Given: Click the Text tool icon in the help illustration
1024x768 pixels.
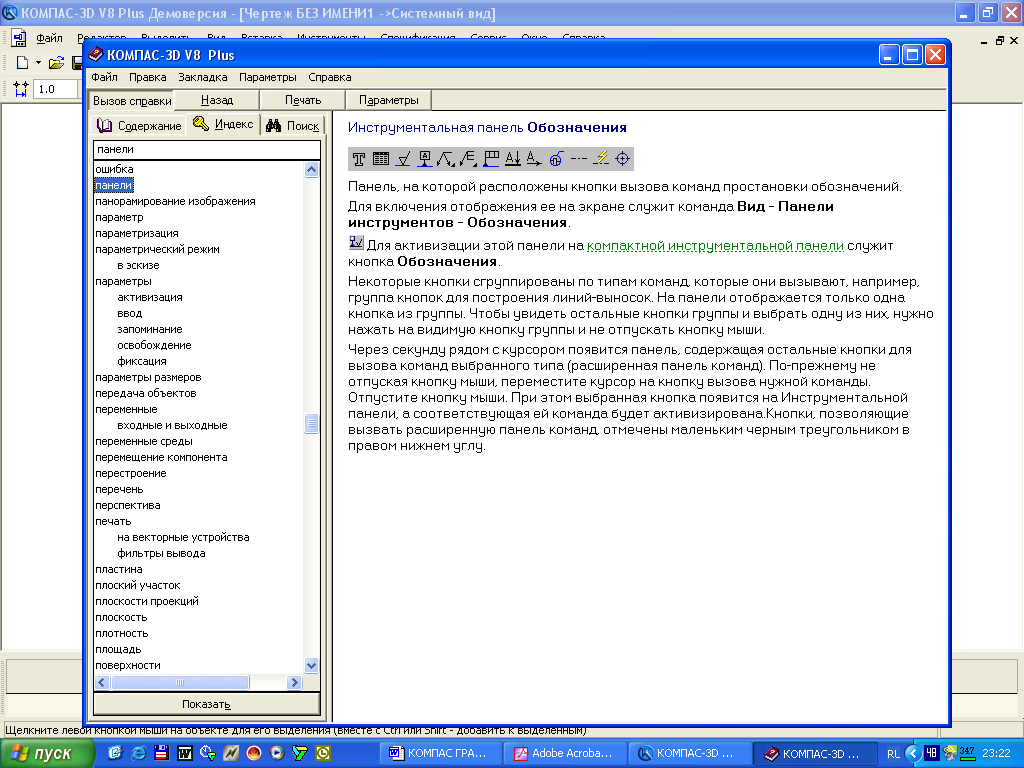Looking at the screenshot, I should [x=359, y=159].
